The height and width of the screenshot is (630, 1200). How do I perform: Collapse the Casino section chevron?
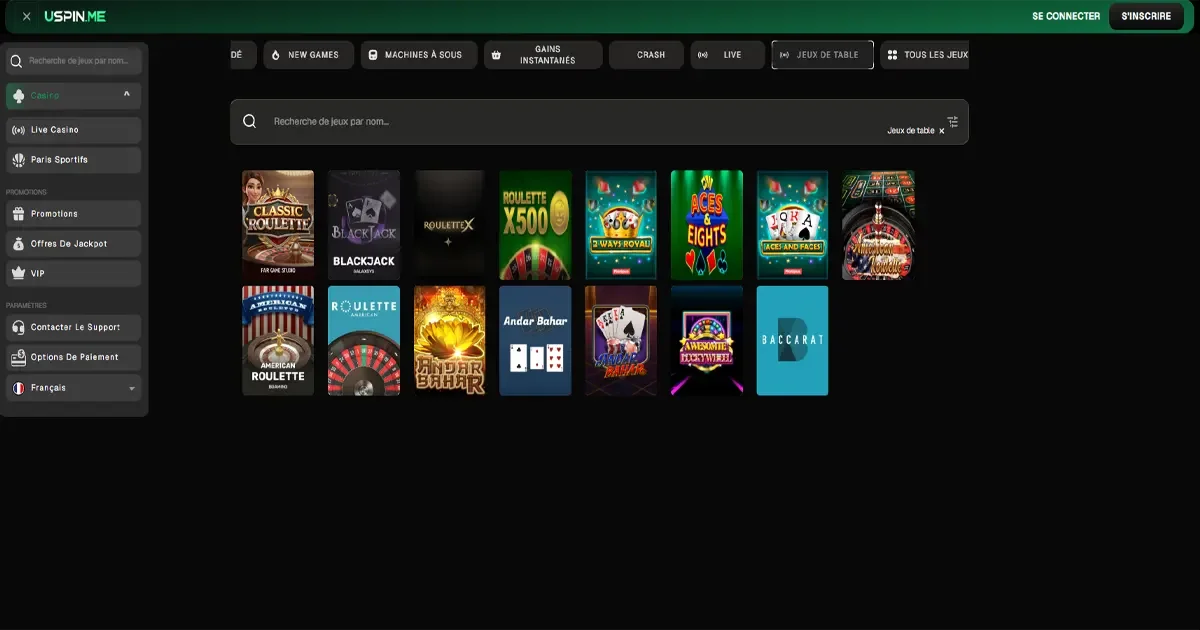coord(127,95)
